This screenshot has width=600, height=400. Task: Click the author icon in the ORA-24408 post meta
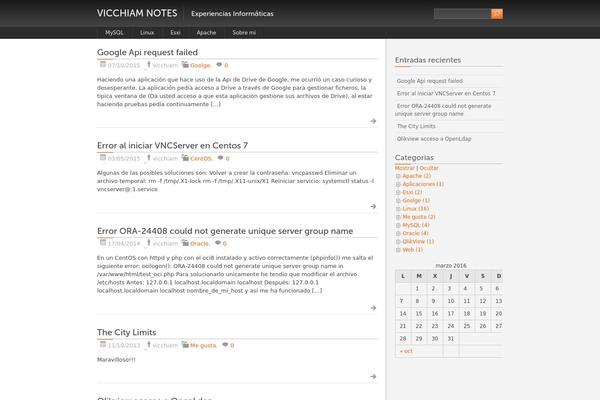pyautogui.click(x=148, y=243)
